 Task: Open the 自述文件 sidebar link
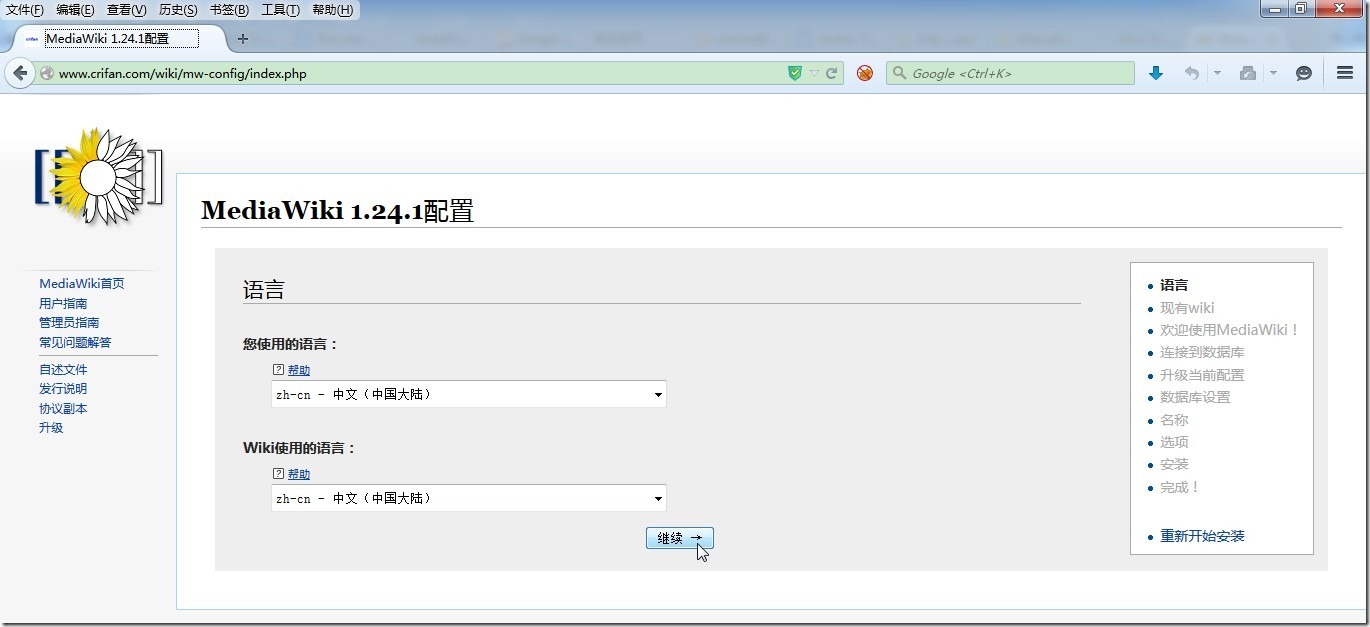coord(63,369)
